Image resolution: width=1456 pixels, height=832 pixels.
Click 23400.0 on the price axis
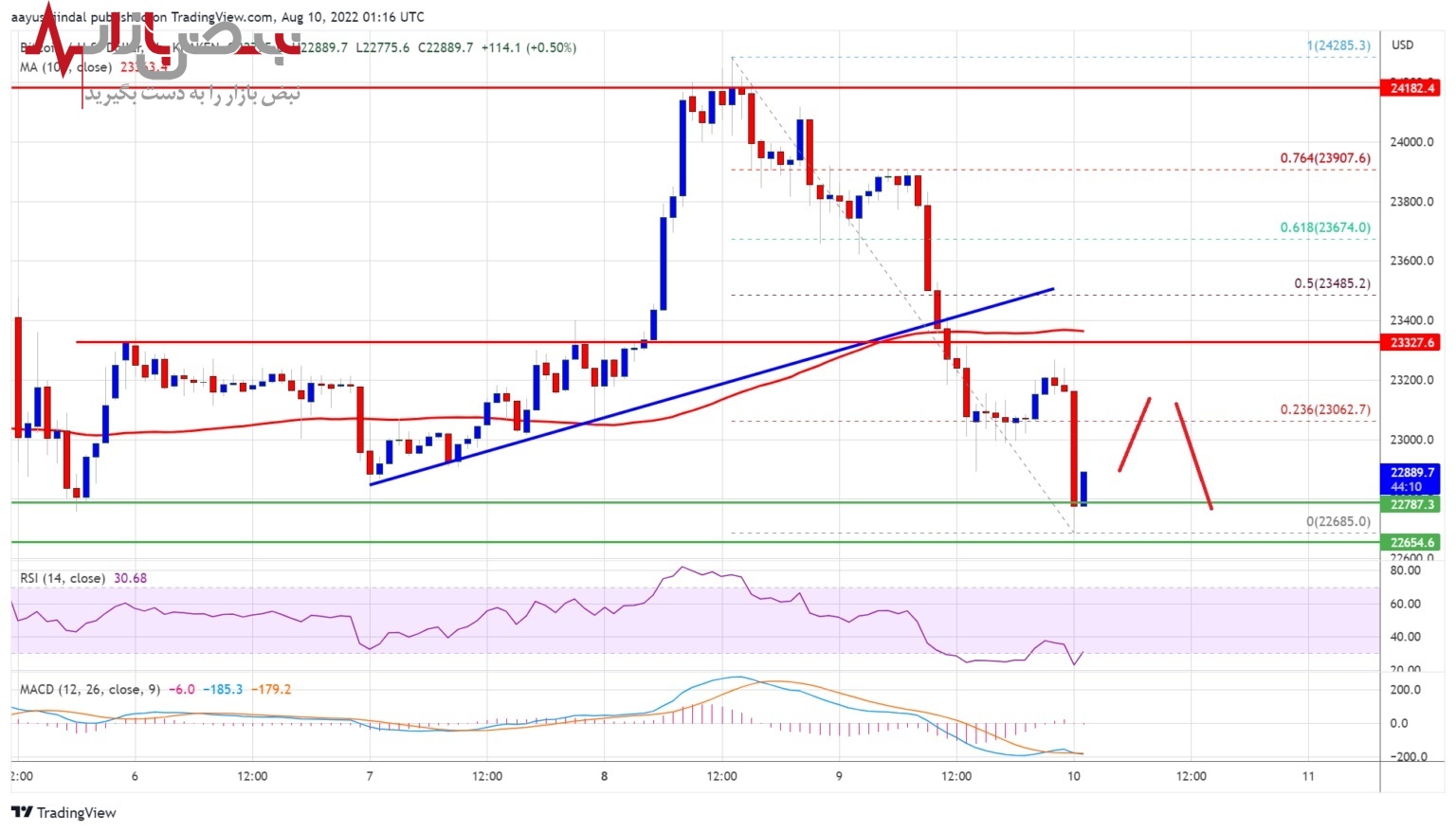tap(1412, 320)
